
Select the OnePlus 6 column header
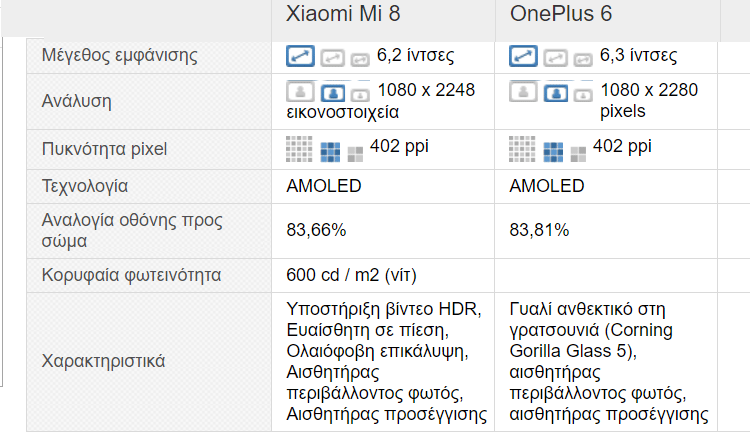point(561,13)
